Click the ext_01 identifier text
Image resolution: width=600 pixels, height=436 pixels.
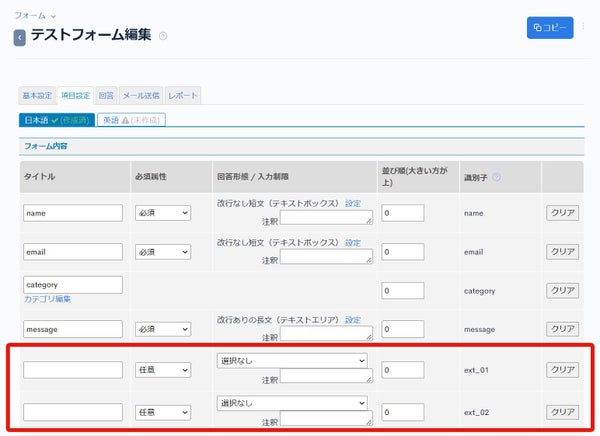[x=476, y=370]
